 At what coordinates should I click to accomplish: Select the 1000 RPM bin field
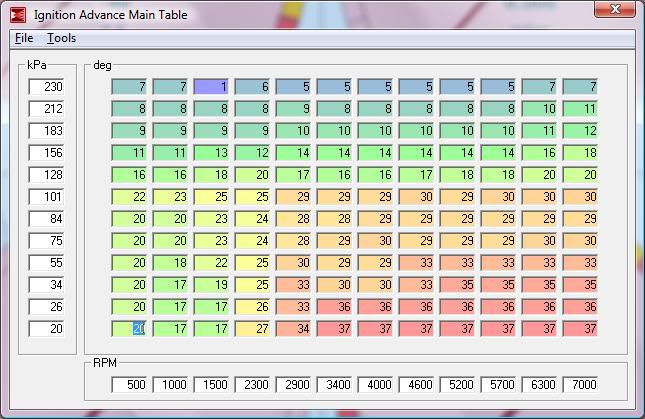click(170, 385)
